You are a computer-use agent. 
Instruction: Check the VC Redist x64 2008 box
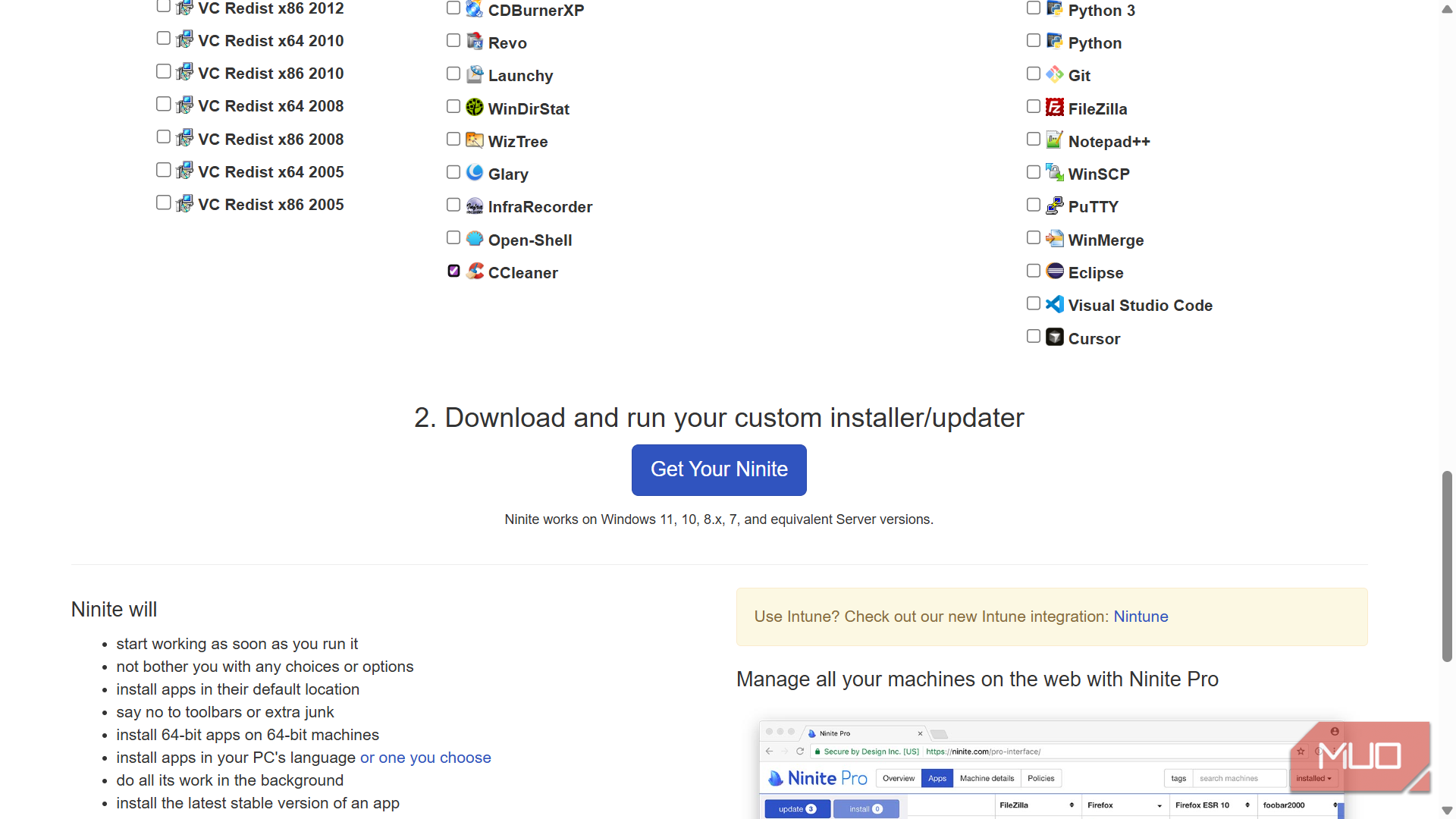164,104
